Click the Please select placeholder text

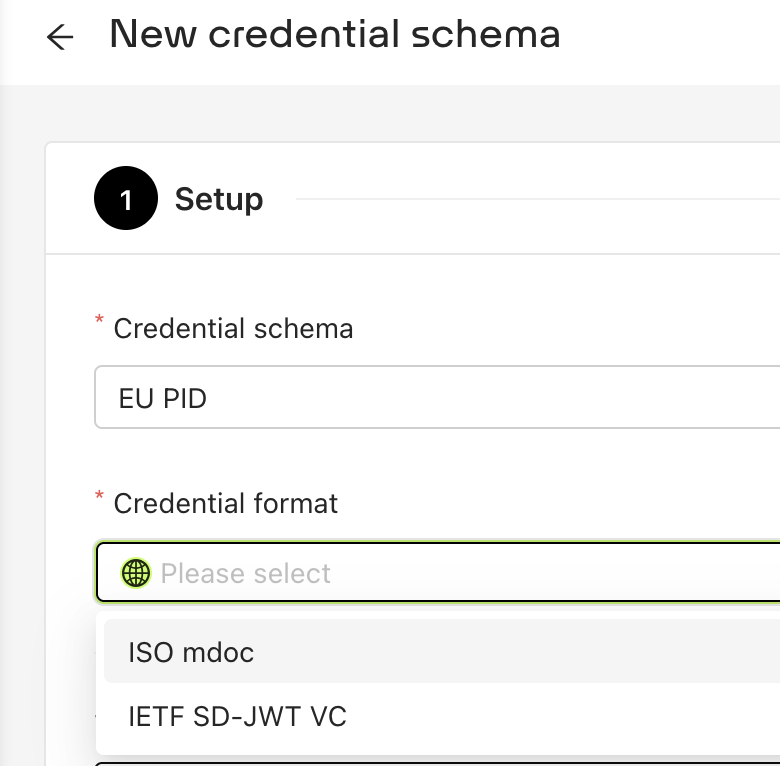245,573
